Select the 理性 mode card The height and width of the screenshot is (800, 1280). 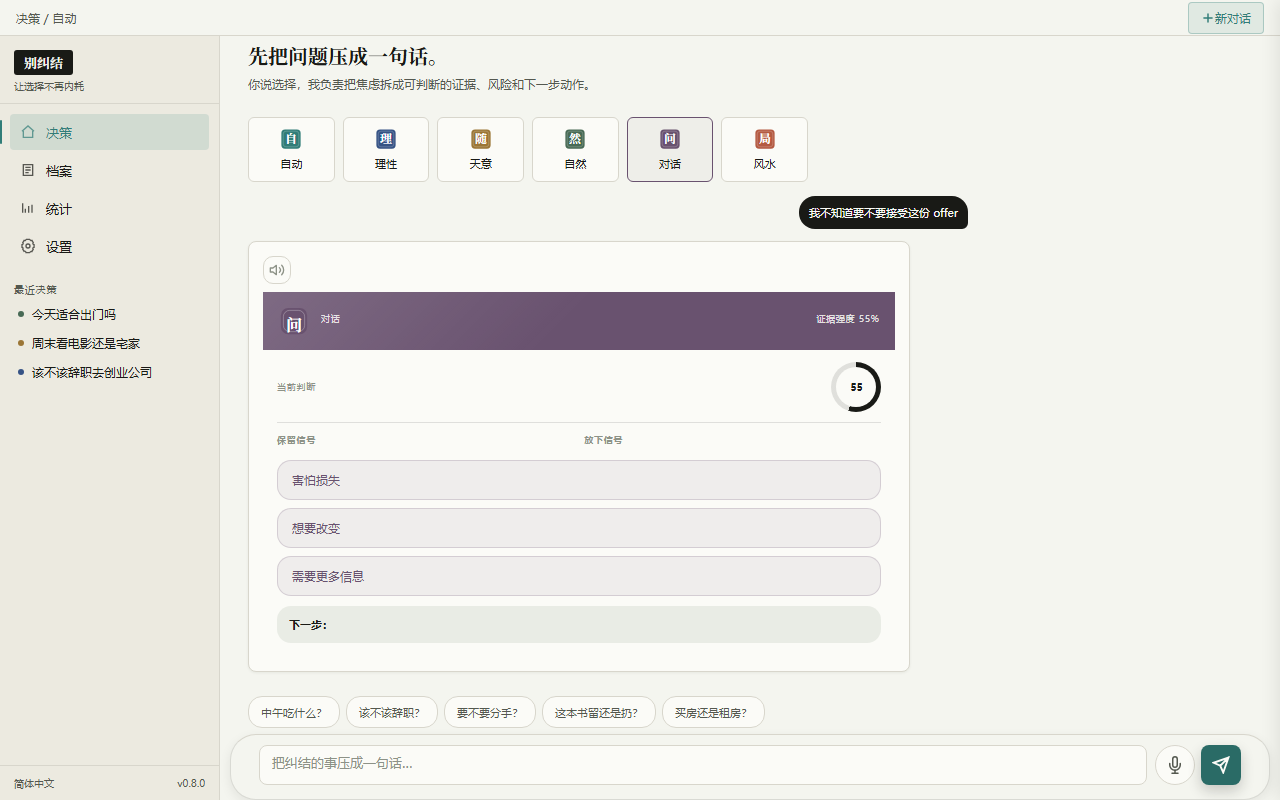386,150
